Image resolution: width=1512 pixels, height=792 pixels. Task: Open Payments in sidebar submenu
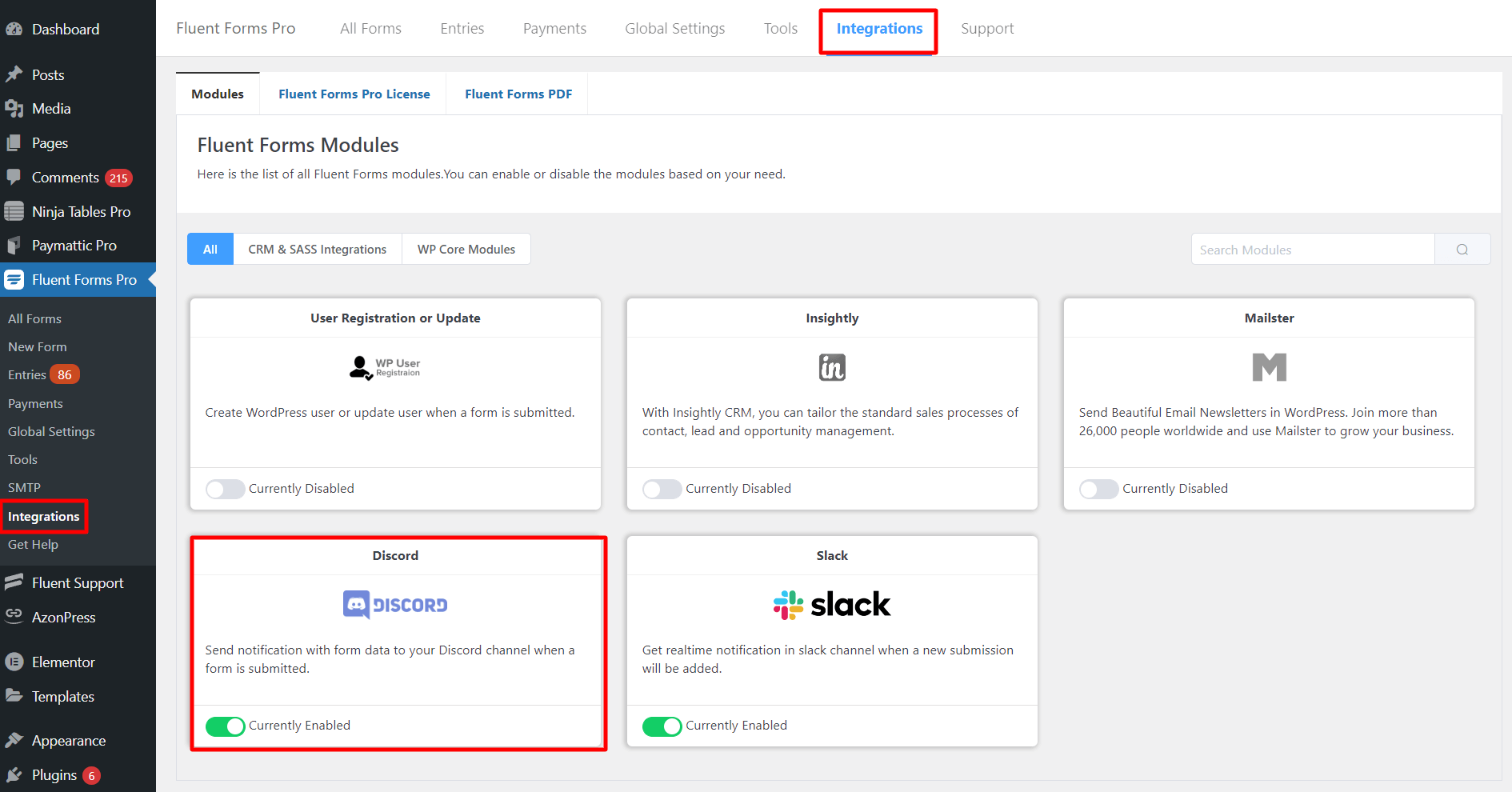point(35,403)
